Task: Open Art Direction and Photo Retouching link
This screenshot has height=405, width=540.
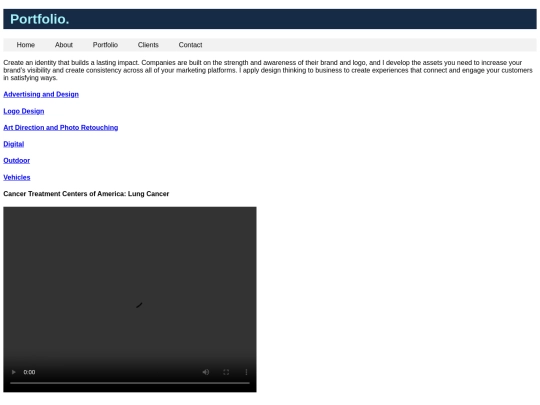Action: [x=61, y=127]
